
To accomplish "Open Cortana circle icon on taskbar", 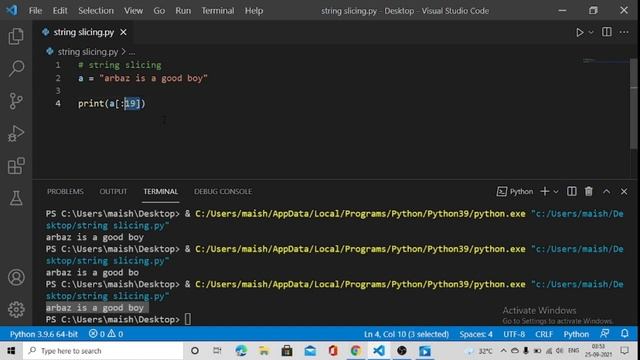I will (x=195, y=351).
